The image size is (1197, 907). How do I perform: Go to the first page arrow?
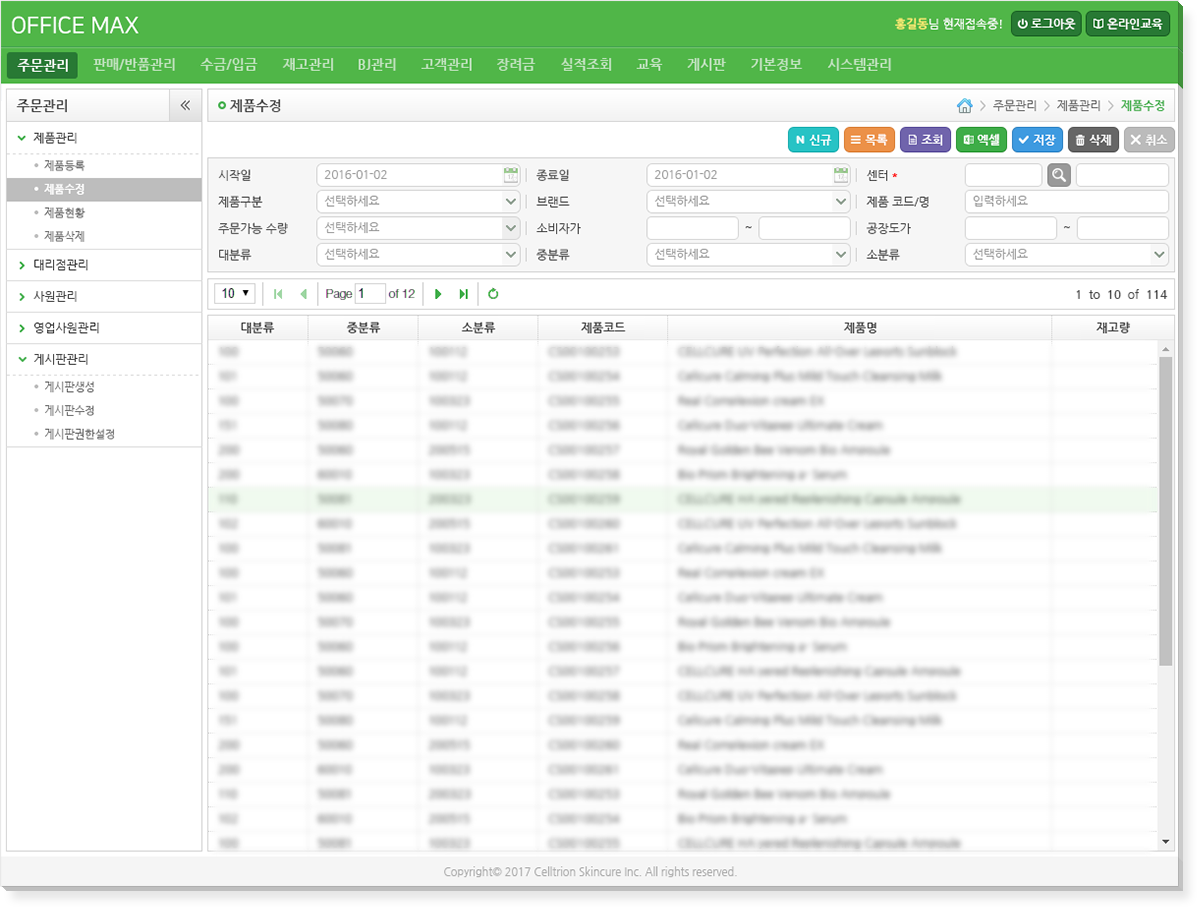[x=278, y=294]
